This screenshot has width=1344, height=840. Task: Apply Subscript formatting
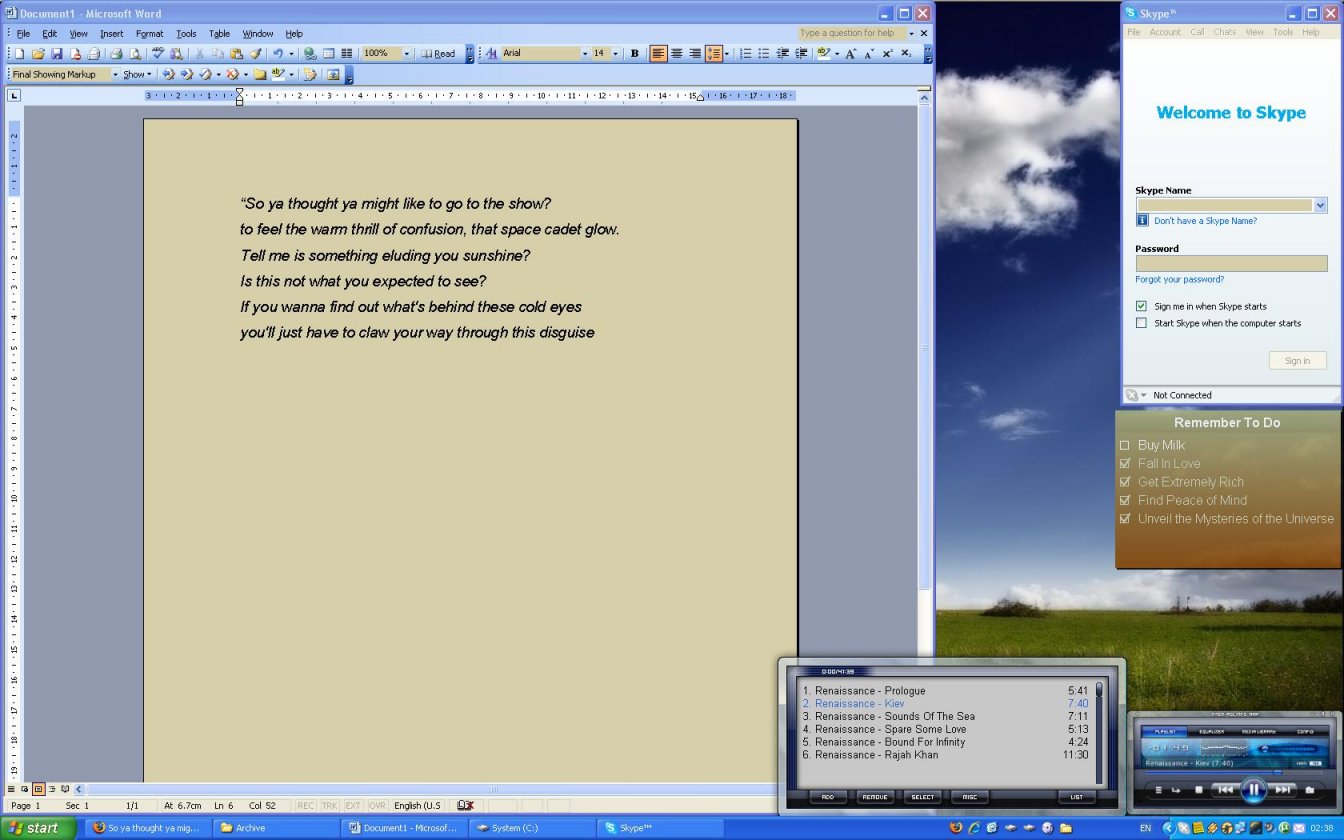pyautogui.click(x=906, y=53)
